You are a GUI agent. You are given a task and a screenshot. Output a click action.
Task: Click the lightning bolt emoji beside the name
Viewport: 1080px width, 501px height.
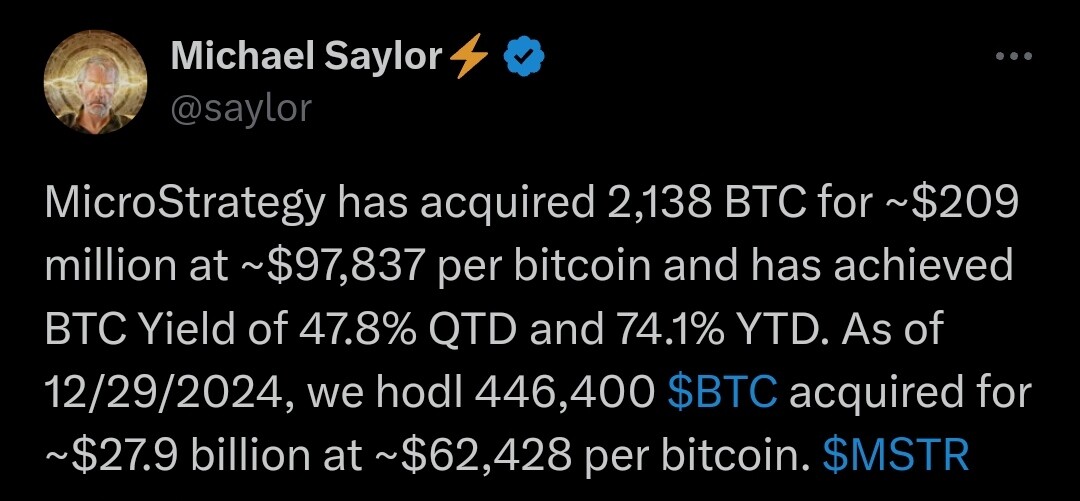click(470, 56)
